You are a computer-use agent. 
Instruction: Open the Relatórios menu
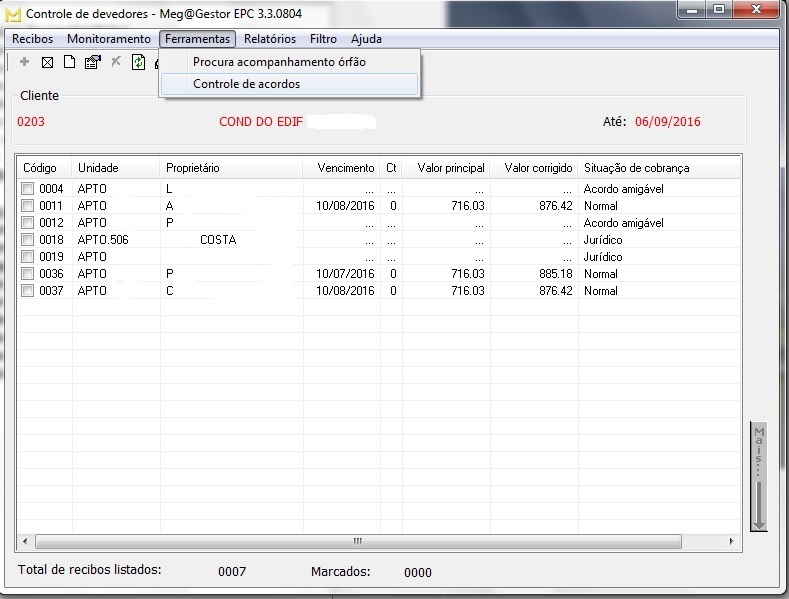pos(270,39)
